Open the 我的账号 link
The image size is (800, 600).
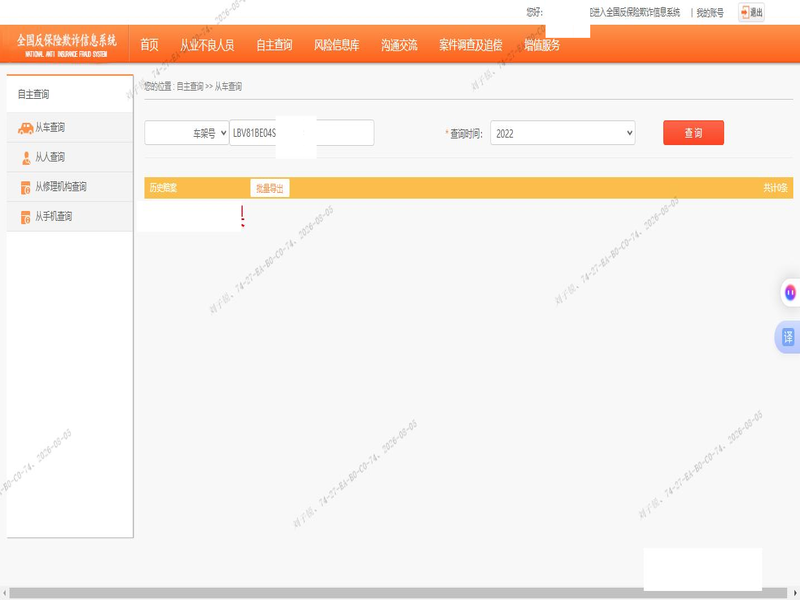(710, 13)
